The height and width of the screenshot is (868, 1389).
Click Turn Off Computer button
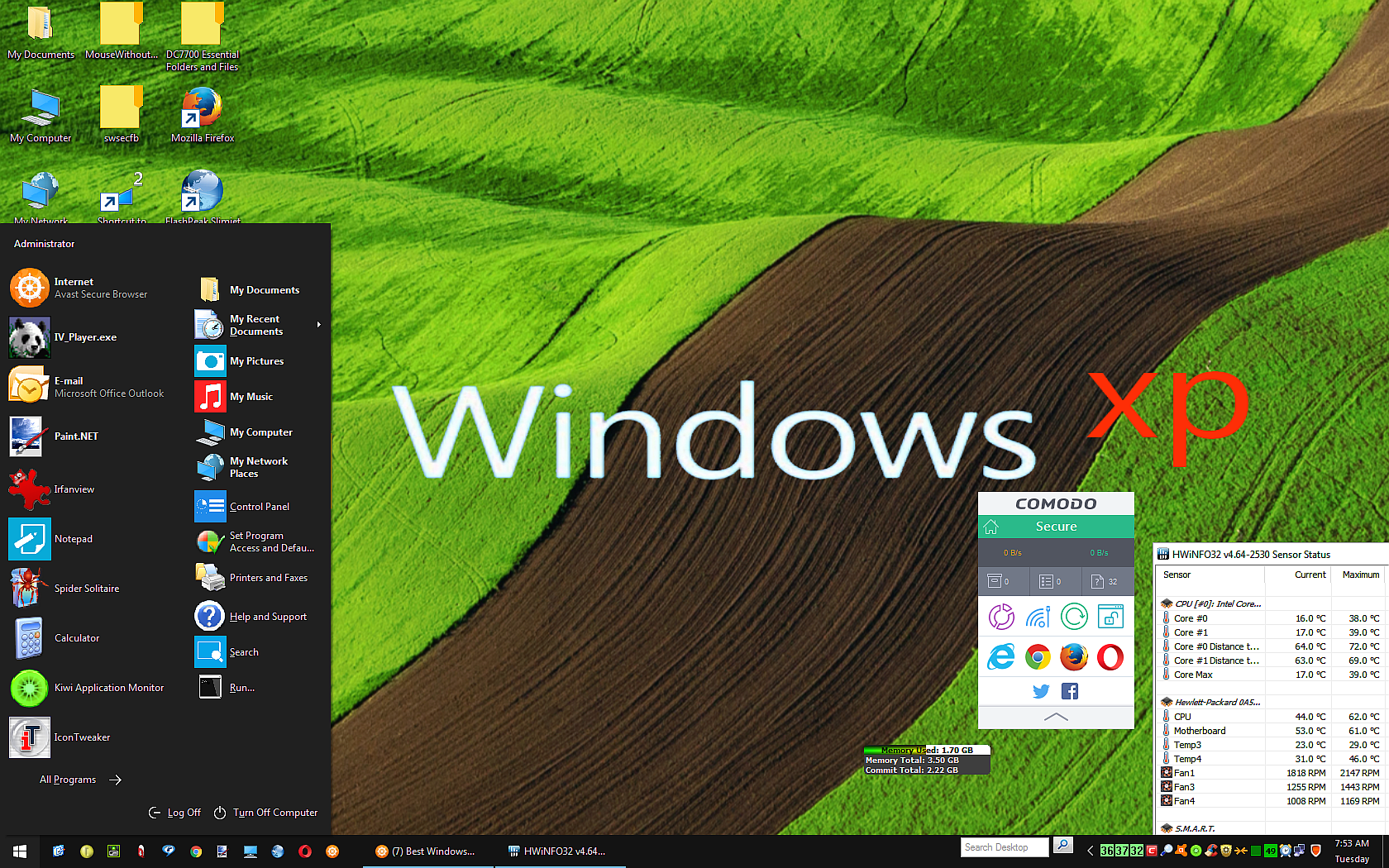[x=265, y=813]
